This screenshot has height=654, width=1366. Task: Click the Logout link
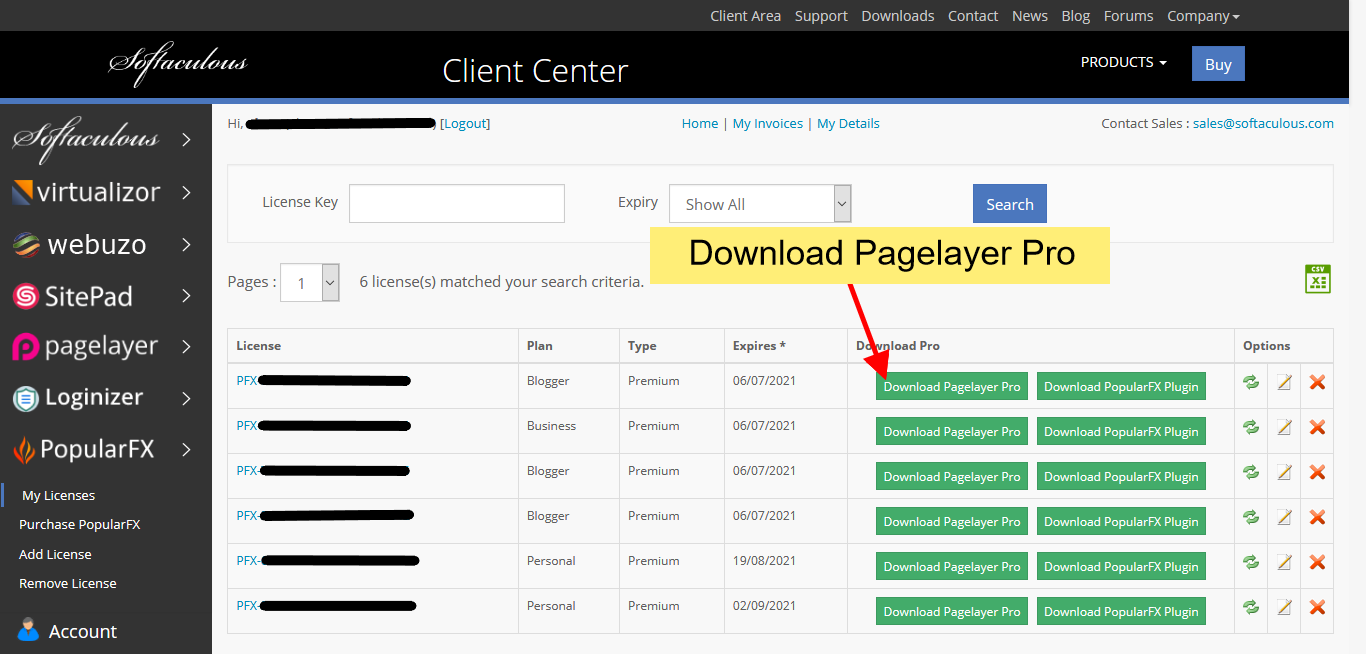coord(465,123)
